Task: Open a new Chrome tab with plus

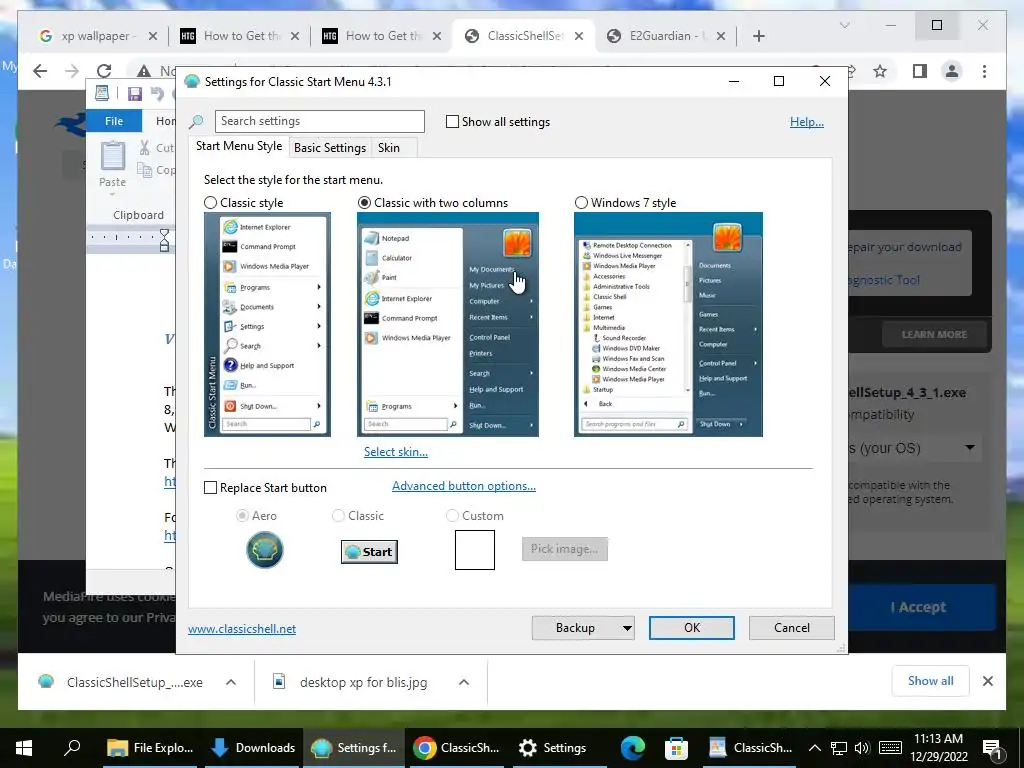Action: [x=758, y=36]
